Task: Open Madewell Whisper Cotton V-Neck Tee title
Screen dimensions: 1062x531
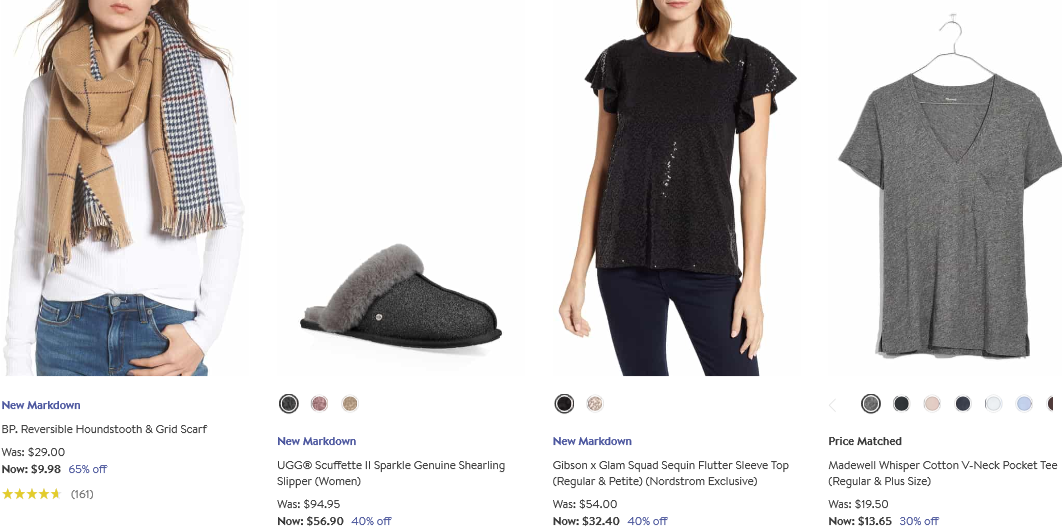Action: (x=943, y=473)
